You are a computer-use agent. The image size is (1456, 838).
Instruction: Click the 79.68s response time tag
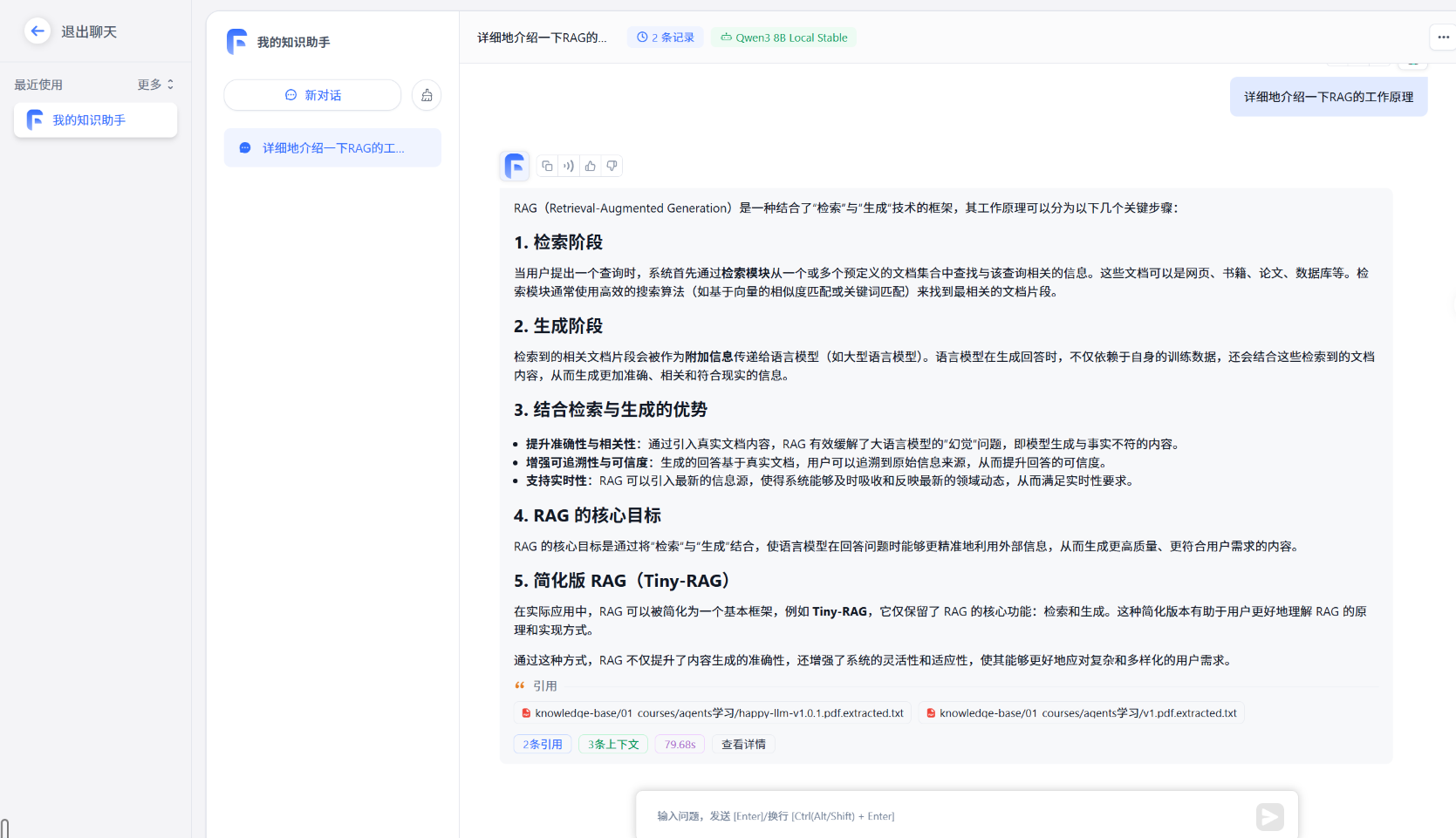(680, 744)
